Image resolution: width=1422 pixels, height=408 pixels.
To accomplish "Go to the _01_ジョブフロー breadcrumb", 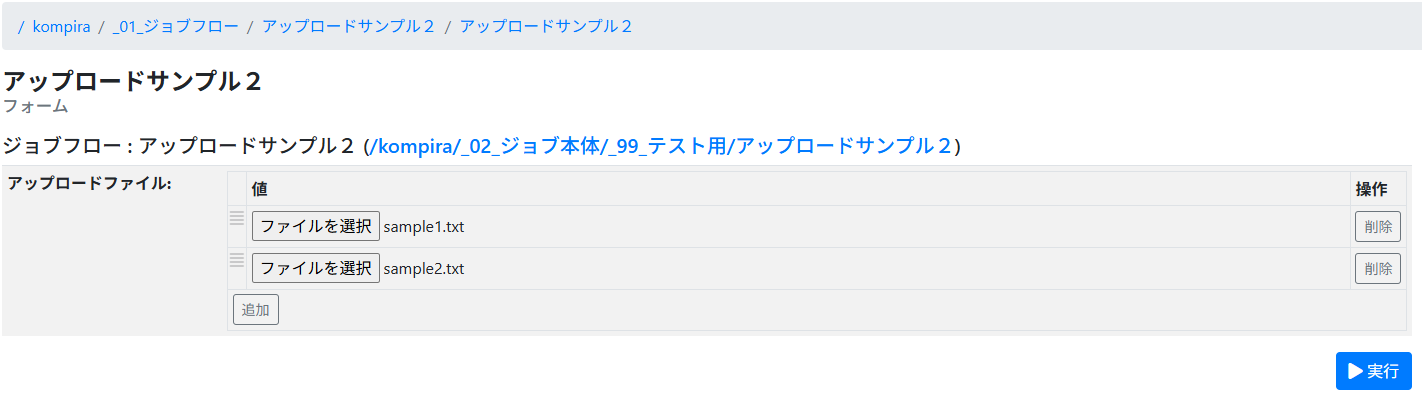I will click(x=175, y=27).
